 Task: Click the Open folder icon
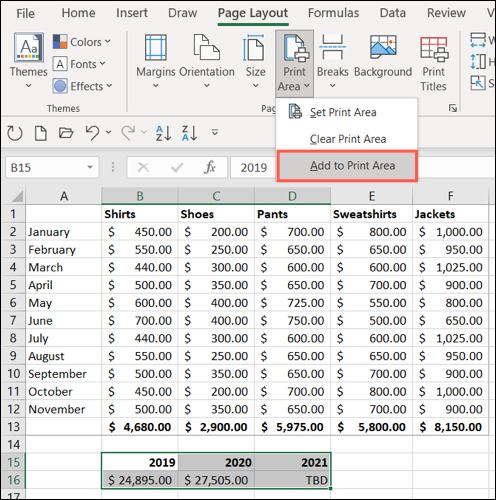pos(66,133)
